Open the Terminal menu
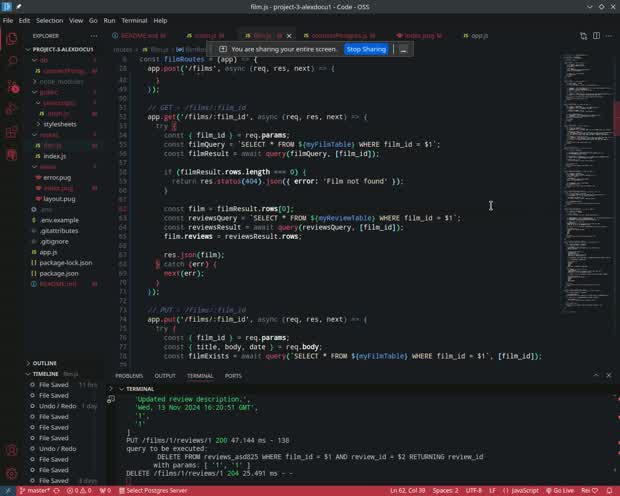This screenshot has width=620, height=496. (134, 20)
